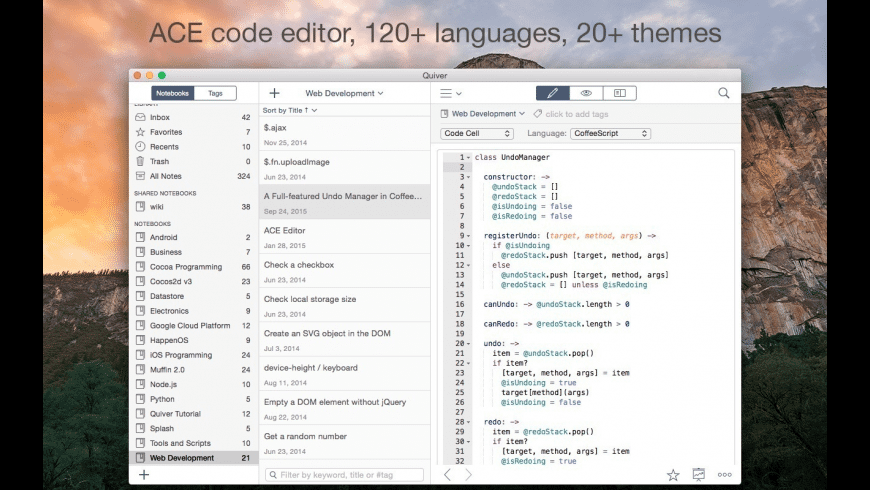The width and height of the screenshot is (870, 490).
Task: Add a notebook using bottom-left plus
Action: [x=144, y=474]
